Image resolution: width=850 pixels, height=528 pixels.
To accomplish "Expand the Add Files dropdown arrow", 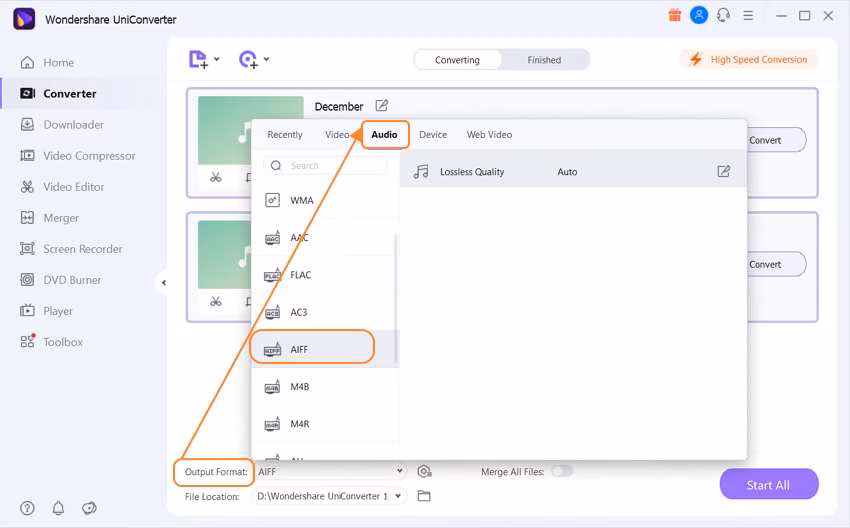I will (x=217, y=59).
